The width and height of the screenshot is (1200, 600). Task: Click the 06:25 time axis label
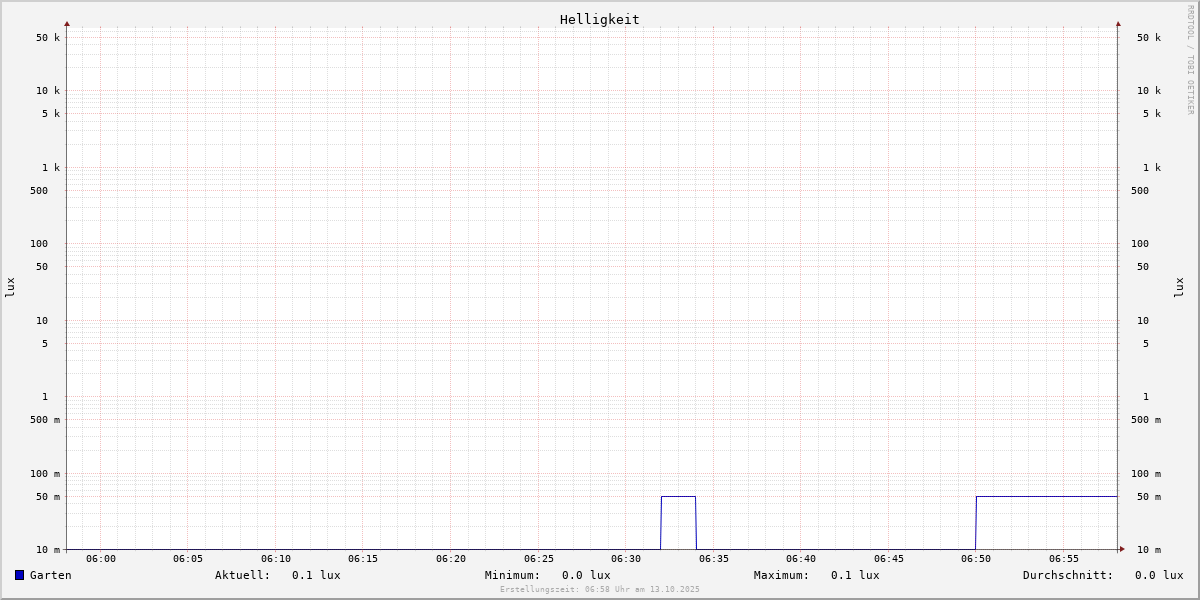point(539,559)
